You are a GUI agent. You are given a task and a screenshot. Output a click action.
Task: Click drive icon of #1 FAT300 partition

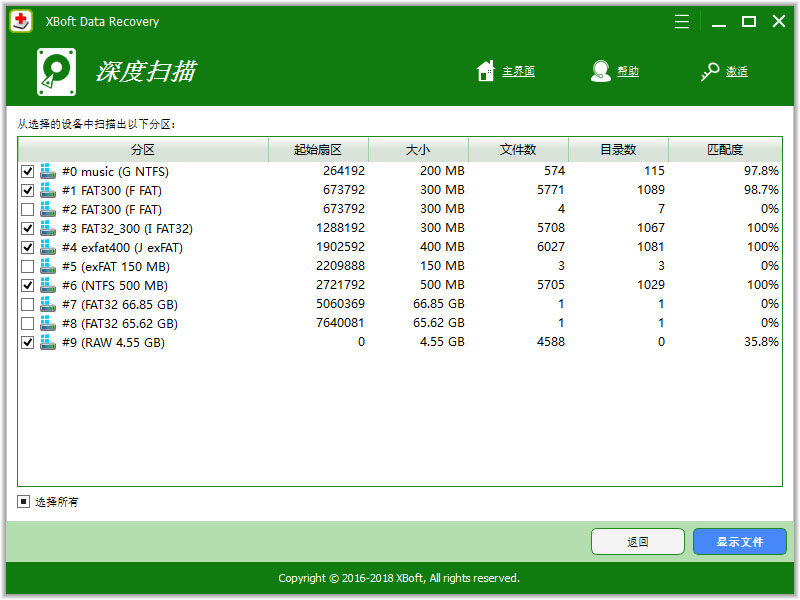pos(47,190)
